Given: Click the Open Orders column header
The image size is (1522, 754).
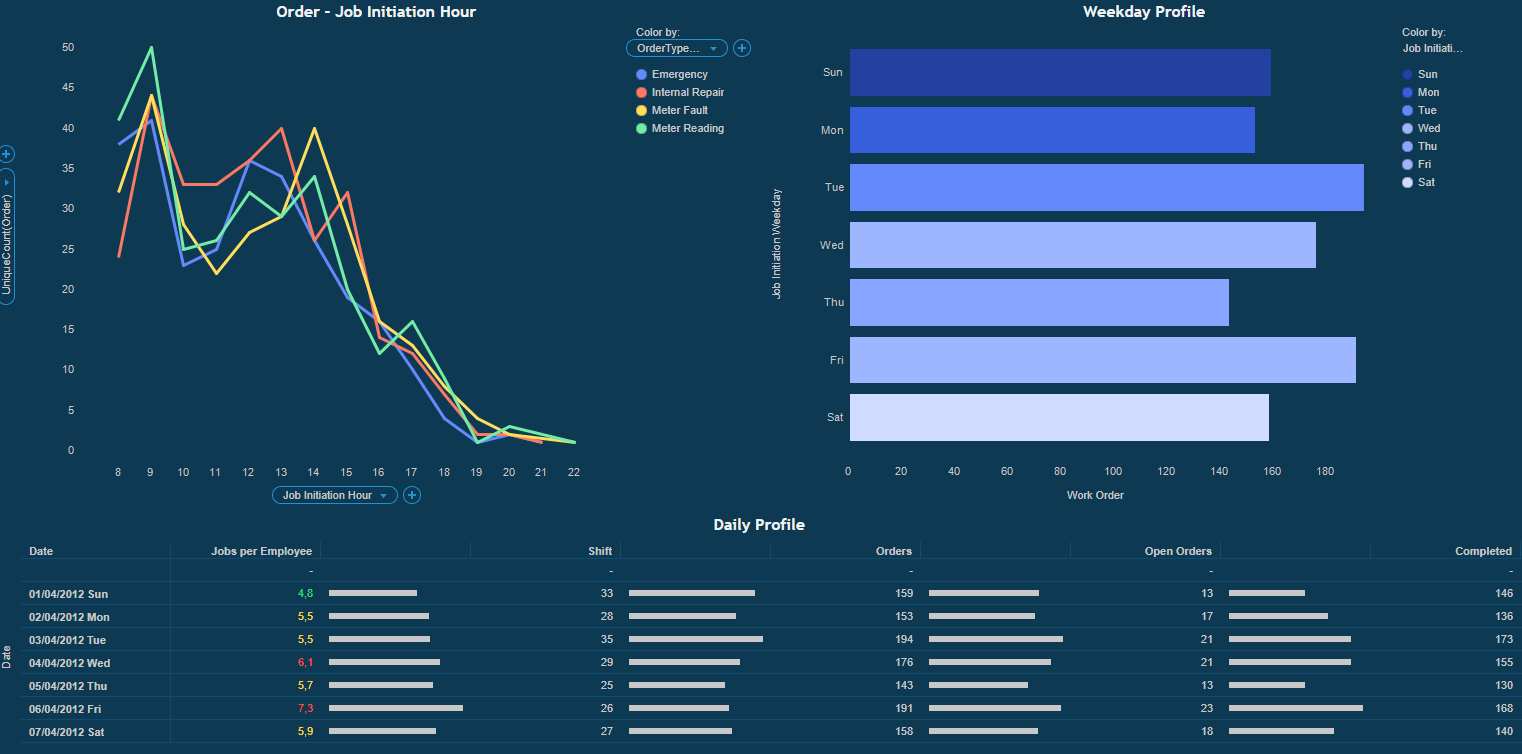Looking at the screenshot, I should point(1177,551).
